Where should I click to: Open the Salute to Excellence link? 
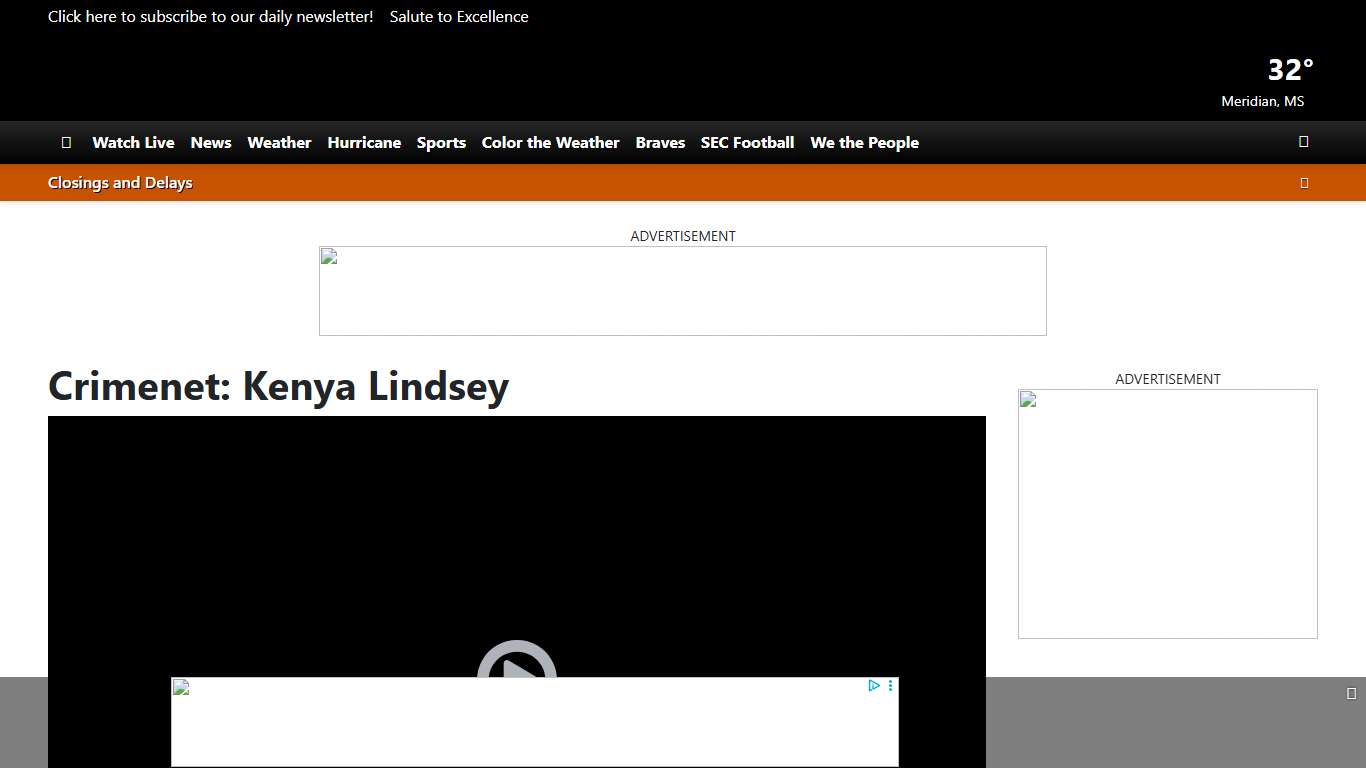(459, 17)
